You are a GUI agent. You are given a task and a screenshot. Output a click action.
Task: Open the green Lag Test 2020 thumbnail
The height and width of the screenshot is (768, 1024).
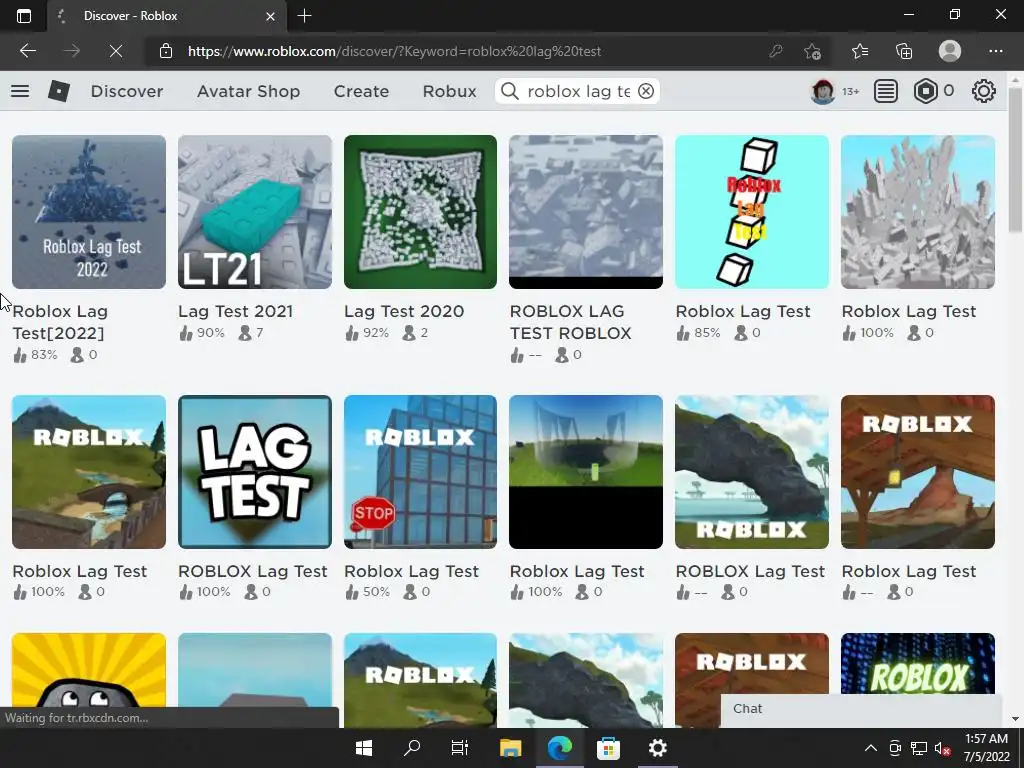click(420, 212)
